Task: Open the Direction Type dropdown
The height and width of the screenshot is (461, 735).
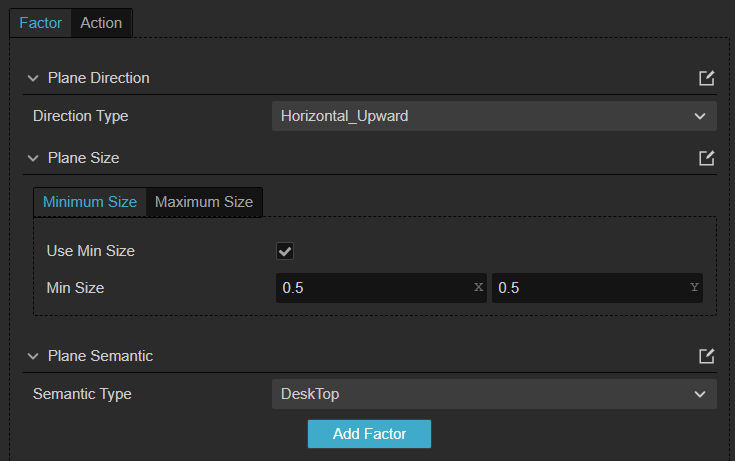Action: click(494, 116)
